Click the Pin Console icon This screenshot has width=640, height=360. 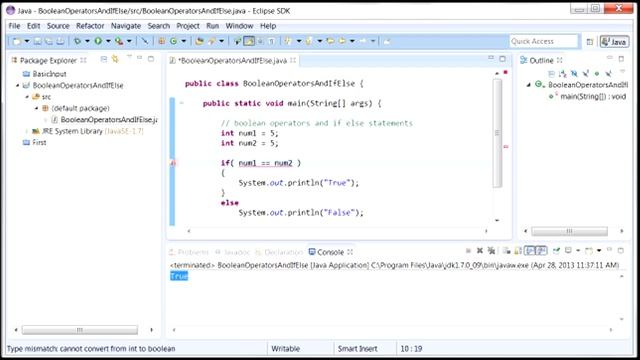click(556, 250)
